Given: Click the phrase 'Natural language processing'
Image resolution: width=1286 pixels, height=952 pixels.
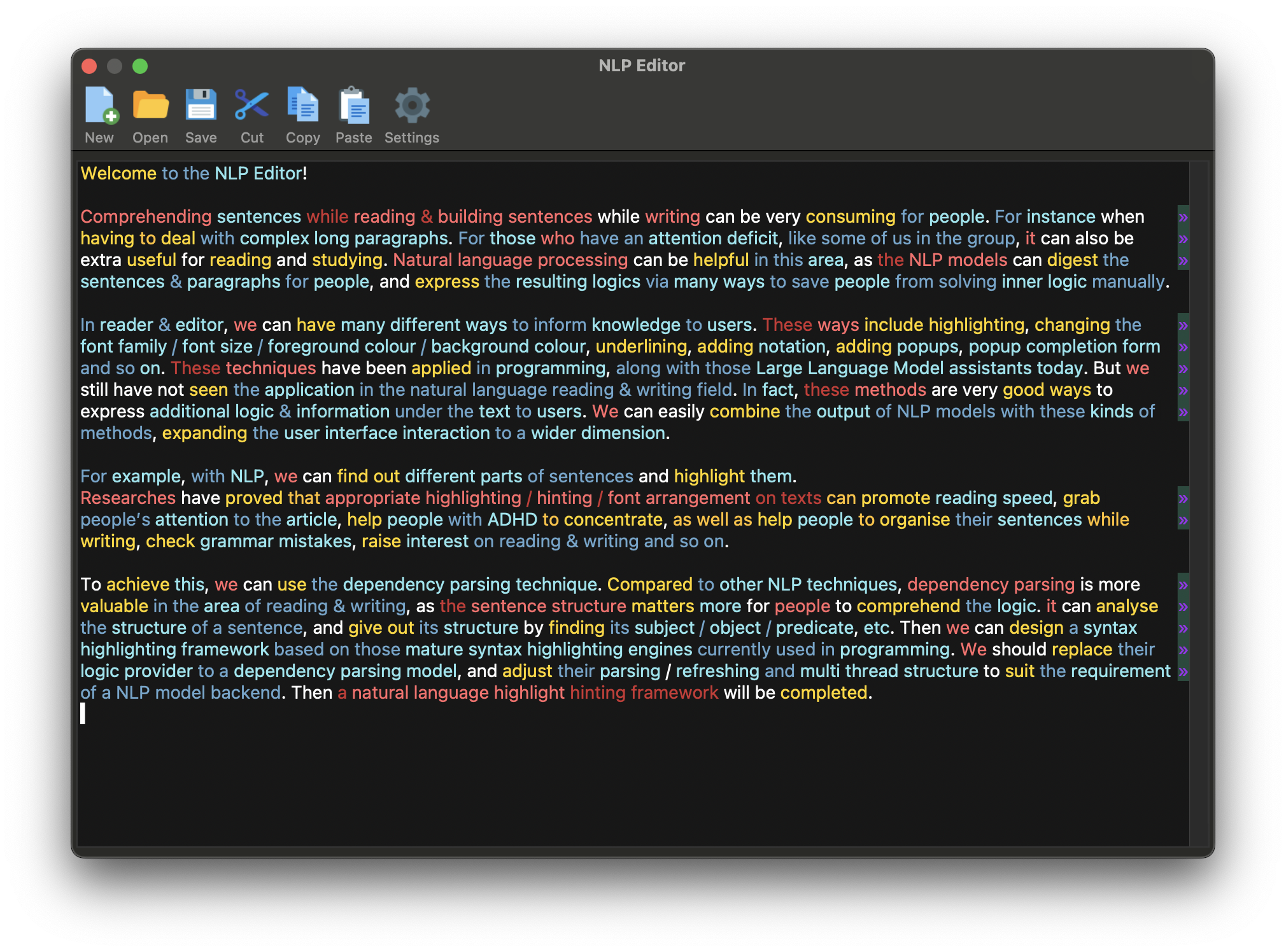Looking at the screenshot, I should pyautogui.click(x=511, y=260).
